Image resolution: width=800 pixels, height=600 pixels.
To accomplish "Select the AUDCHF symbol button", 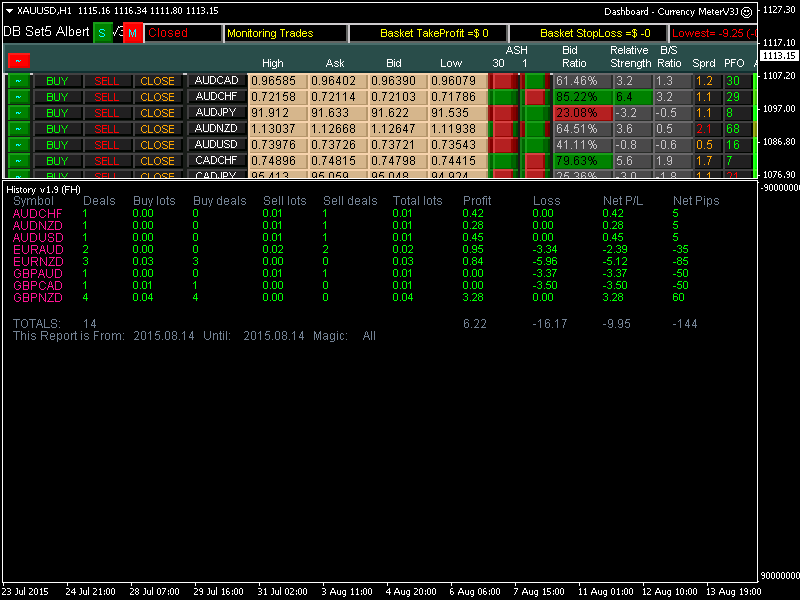I will point(217,96).
